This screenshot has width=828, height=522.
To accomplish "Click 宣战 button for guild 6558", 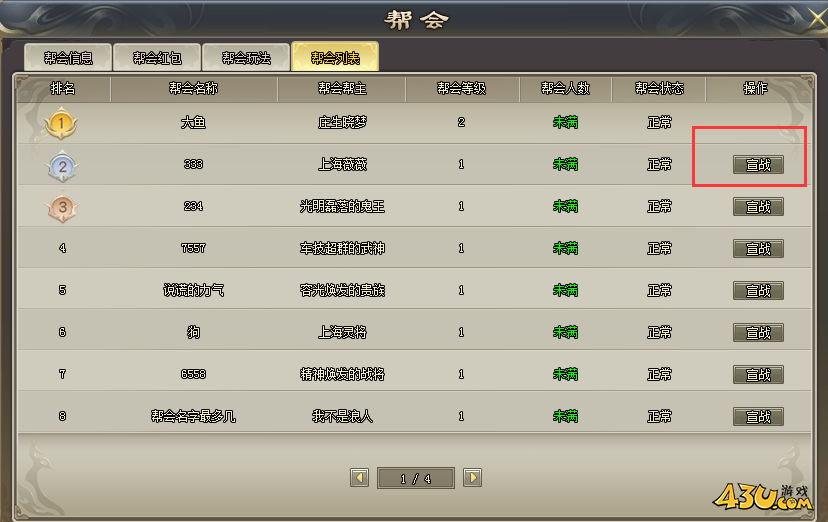I will 758,374.
